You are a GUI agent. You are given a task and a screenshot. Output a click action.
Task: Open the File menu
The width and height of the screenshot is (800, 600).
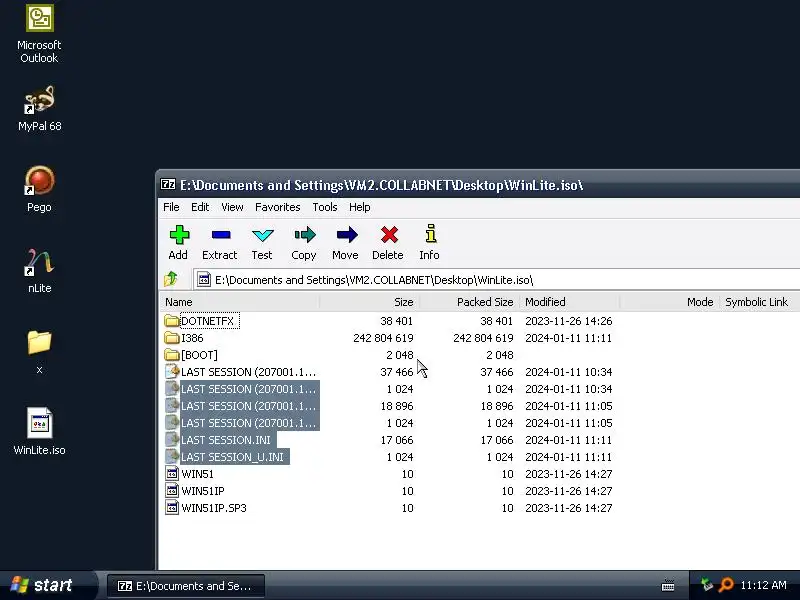click(x=171, y=207)
